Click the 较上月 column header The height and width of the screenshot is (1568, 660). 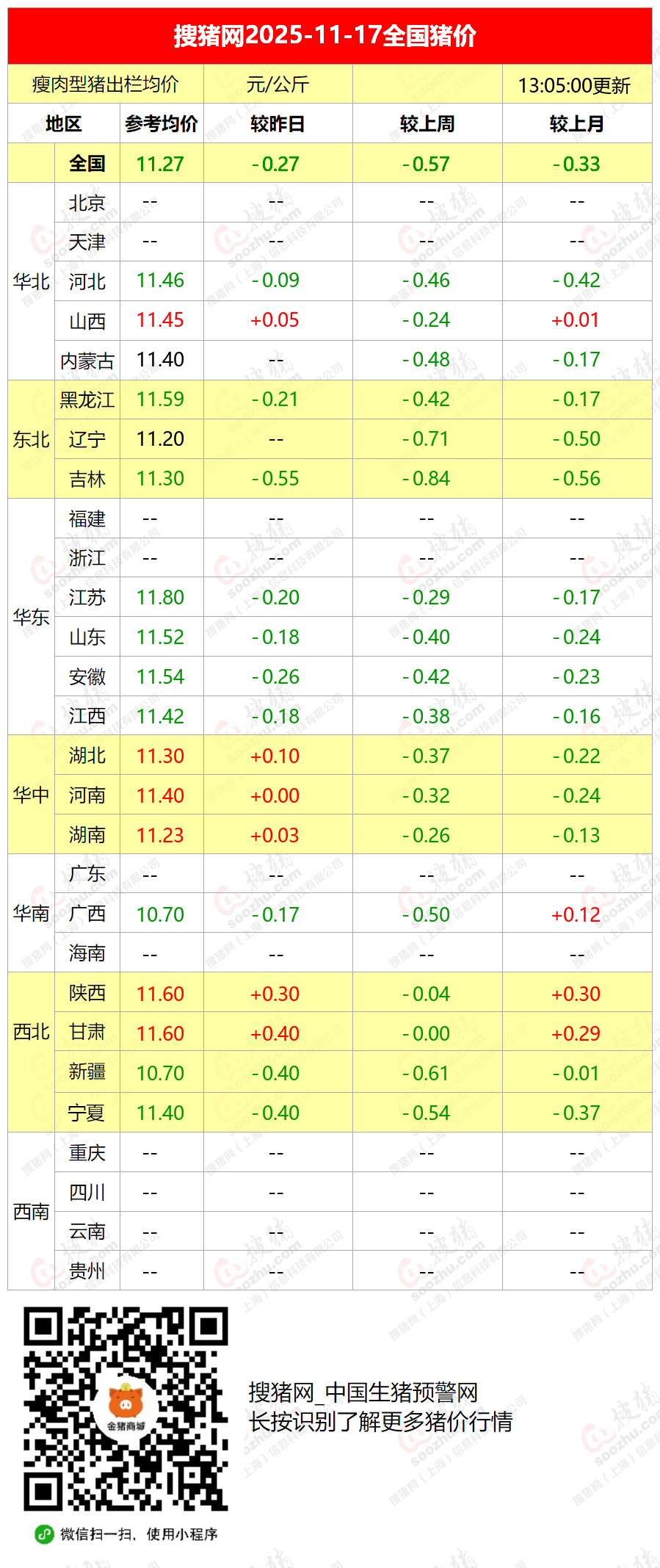577,123
